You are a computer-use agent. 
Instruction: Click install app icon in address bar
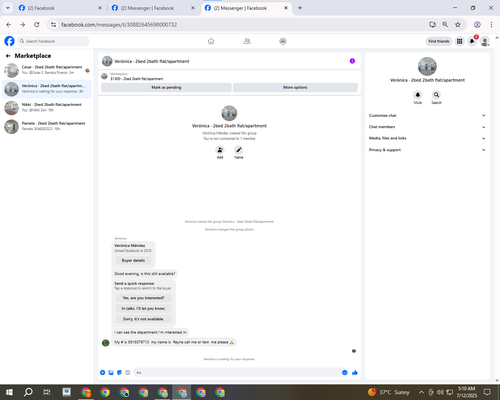click(x=432, y=25)
